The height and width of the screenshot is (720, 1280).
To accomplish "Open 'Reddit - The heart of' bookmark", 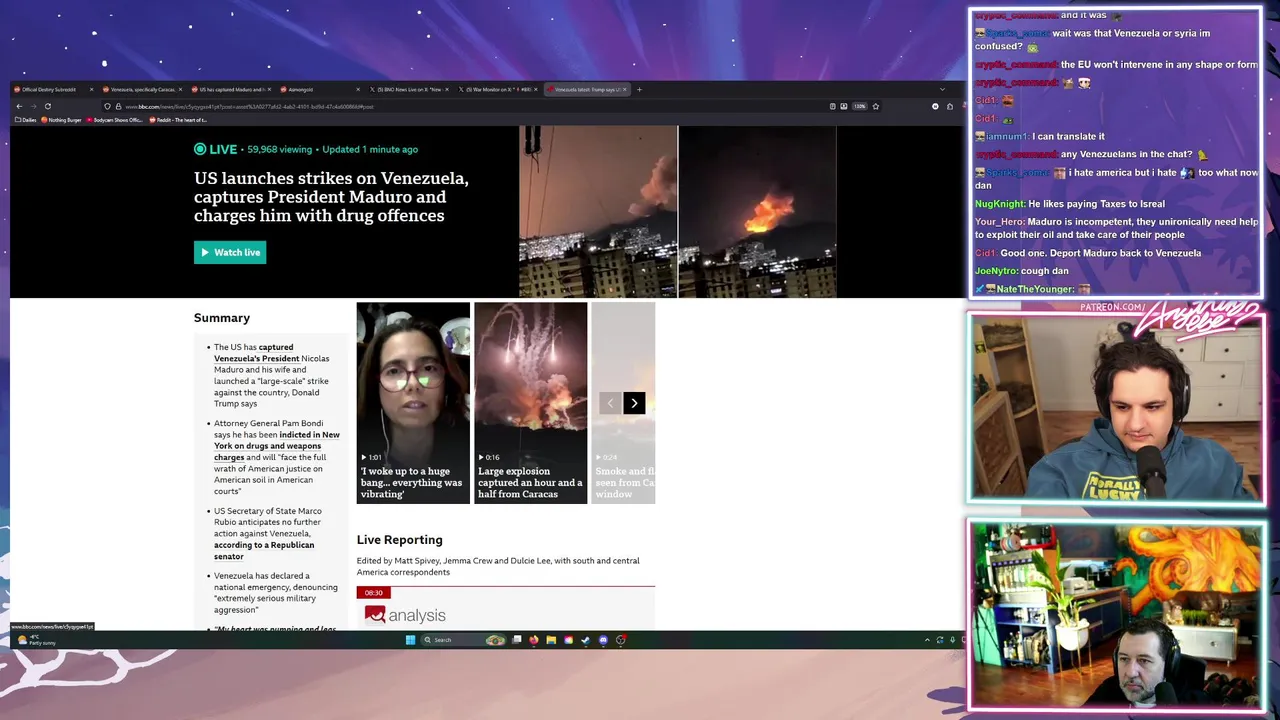I will (178, 120).
